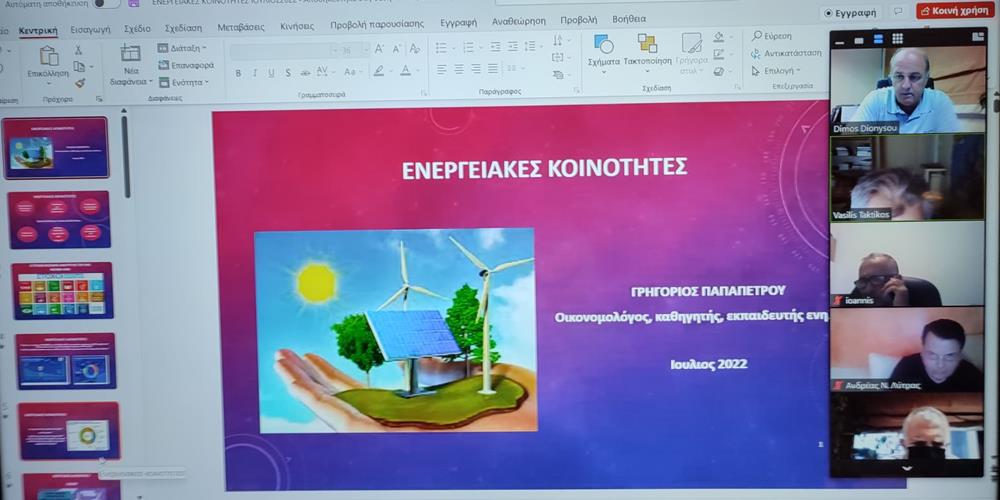The width and height of the screenshot is (1000, 500).
Task: Center the text alignment
Action: click(459, 69)
